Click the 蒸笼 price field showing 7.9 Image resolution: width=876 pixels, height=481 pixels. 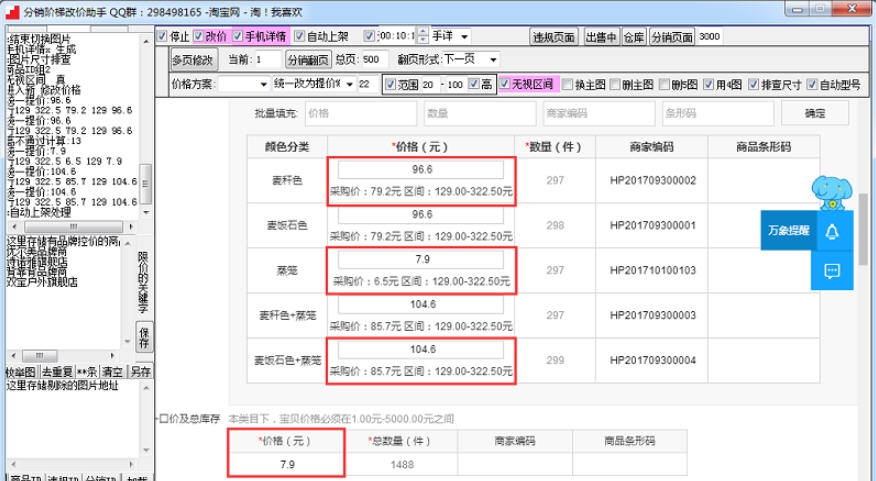click(x=421, y=259)
